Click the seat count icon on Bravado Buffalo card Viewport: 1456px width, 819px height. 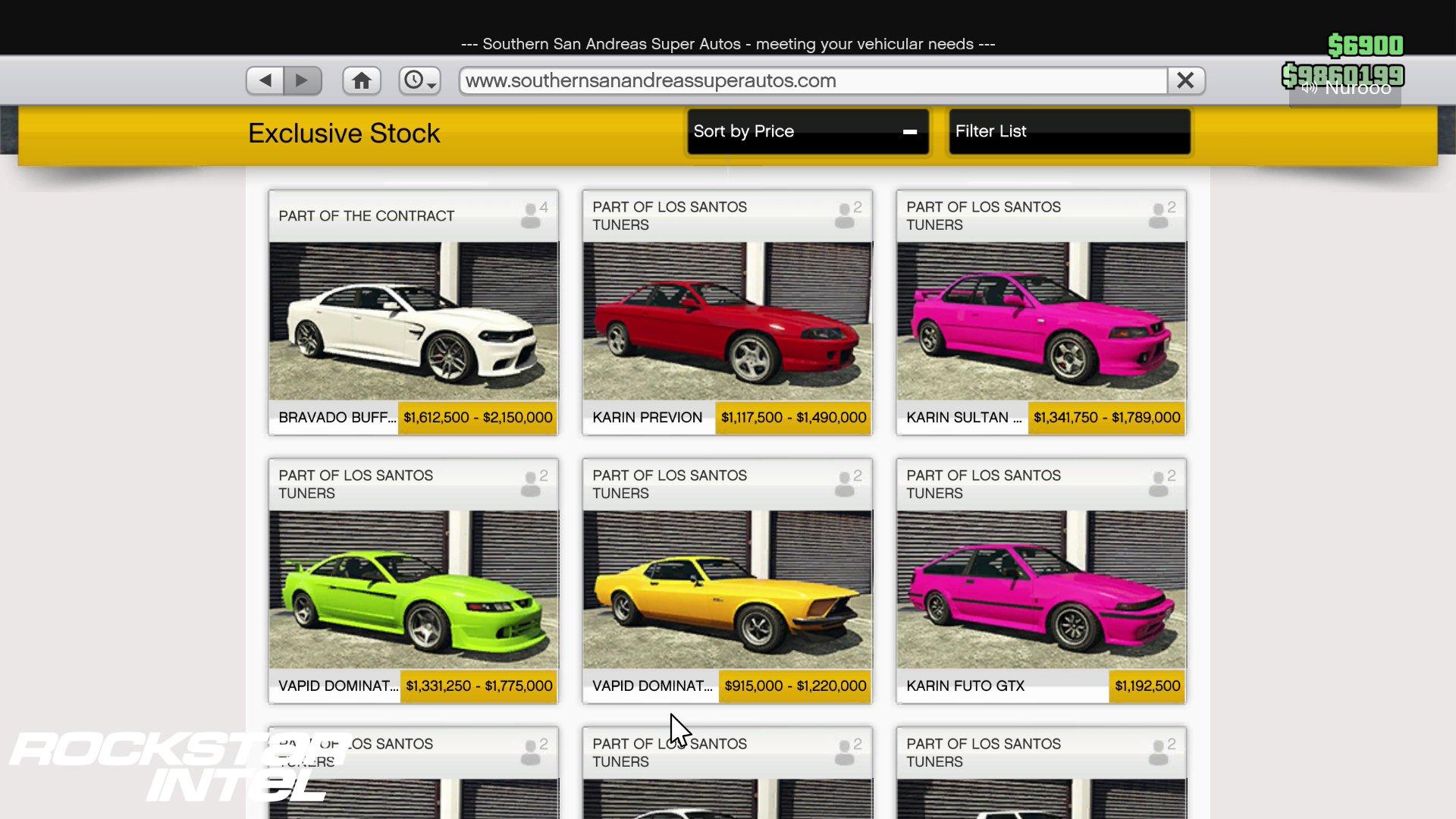pos(534,215)
